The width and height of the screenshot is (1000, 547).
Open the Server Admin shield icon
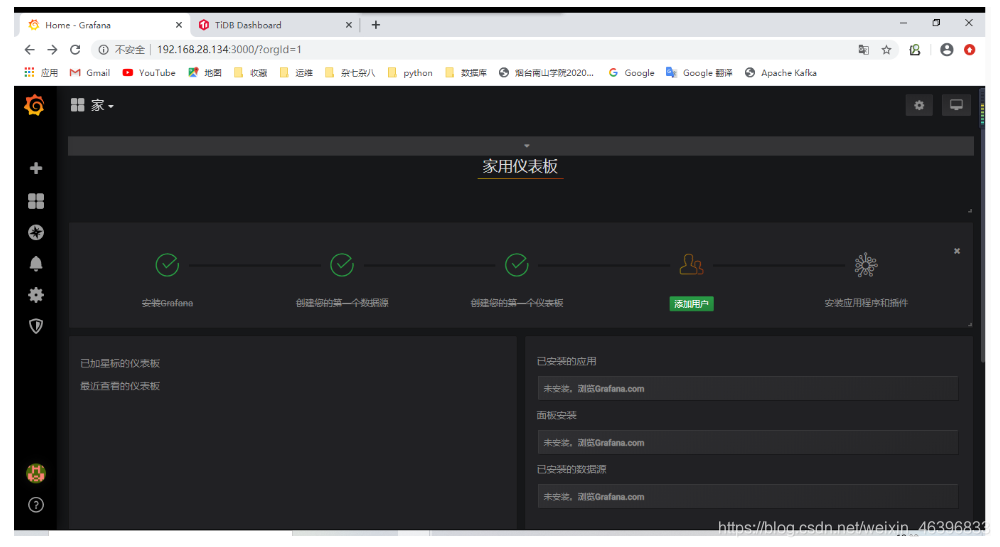point(36,326)
